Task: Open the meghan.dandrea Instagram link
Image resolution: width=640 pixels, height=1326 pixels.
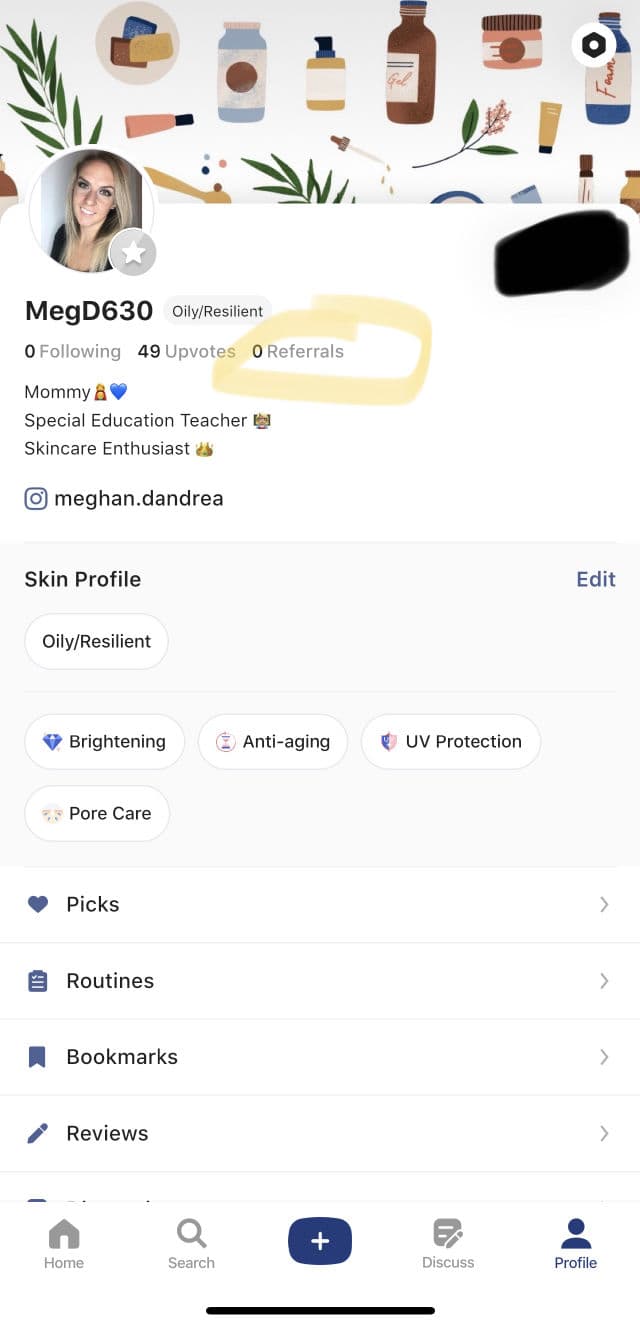Action: (138, 498)
